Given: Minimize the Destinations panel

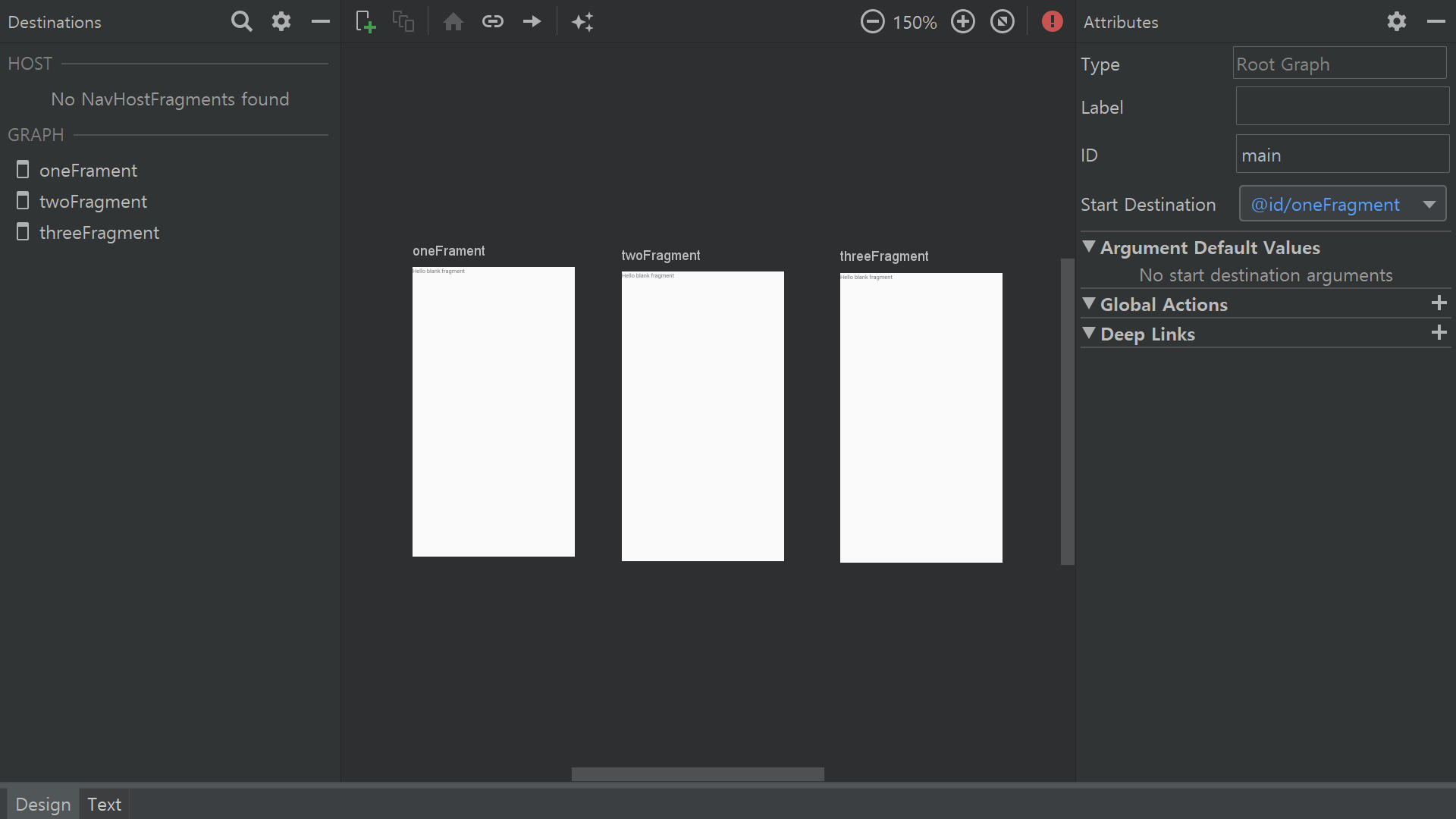Looking at the screenshot, I should pyautogui.click(x=321, y=21).
